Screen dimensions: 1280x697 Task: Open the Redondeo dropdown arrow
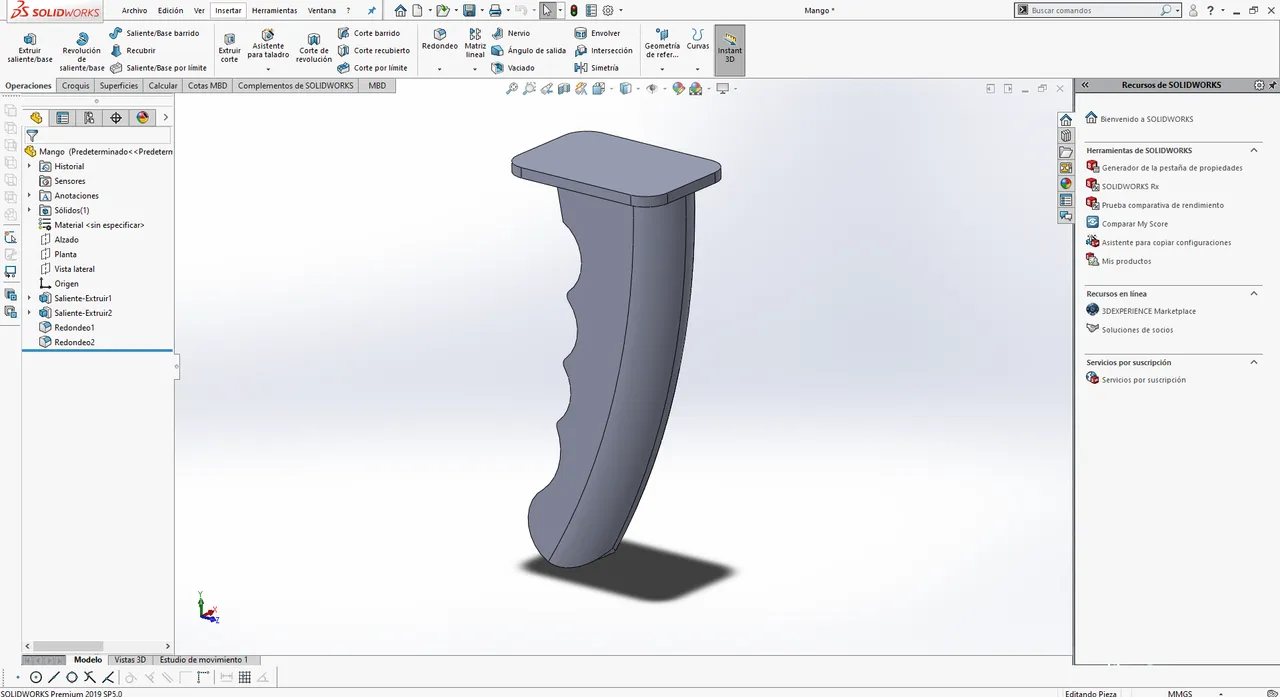tap(440, 69)
